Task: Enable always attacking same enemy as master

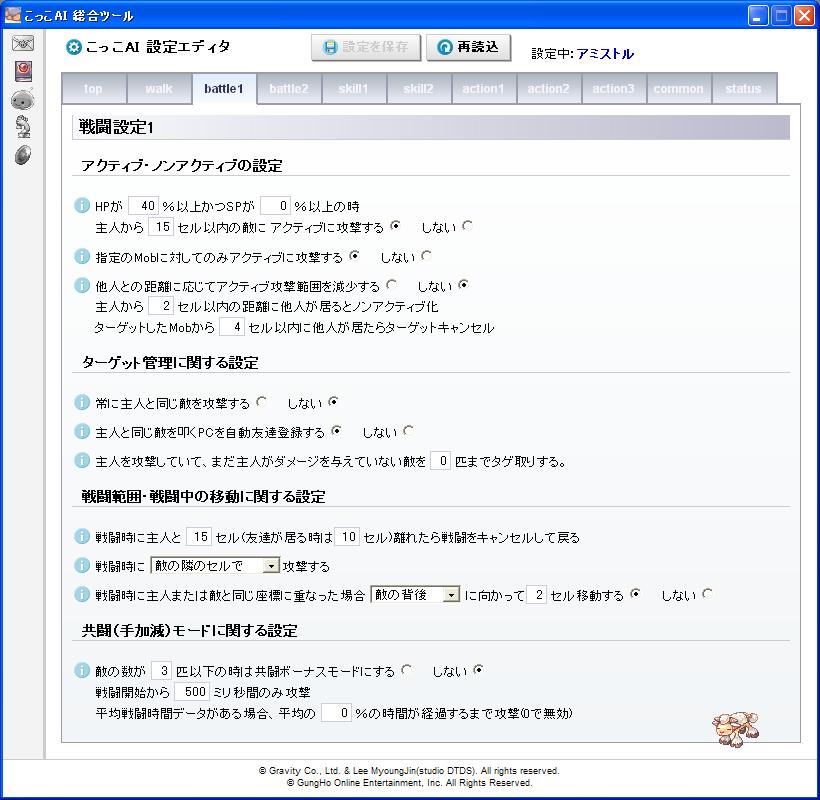Action: tap(262, 402)
